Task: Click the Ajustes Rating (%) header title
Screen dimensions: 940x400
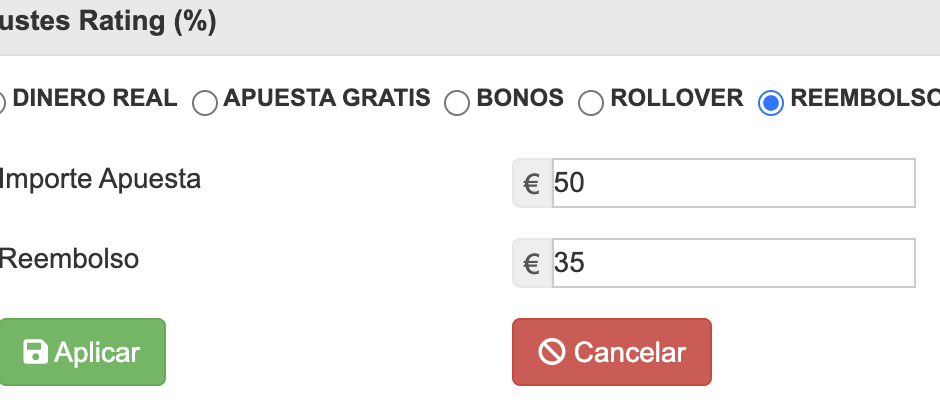Action: (x=108, y=22)
